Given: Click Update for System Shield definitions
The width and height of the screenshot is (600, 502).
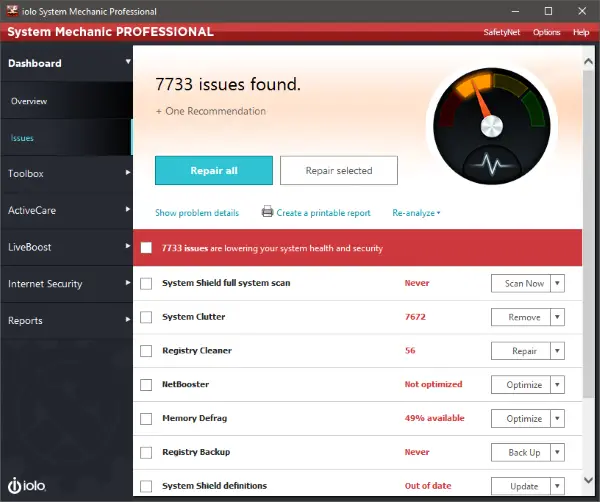Looking at the screenshot, I should (x=521, y=486).
